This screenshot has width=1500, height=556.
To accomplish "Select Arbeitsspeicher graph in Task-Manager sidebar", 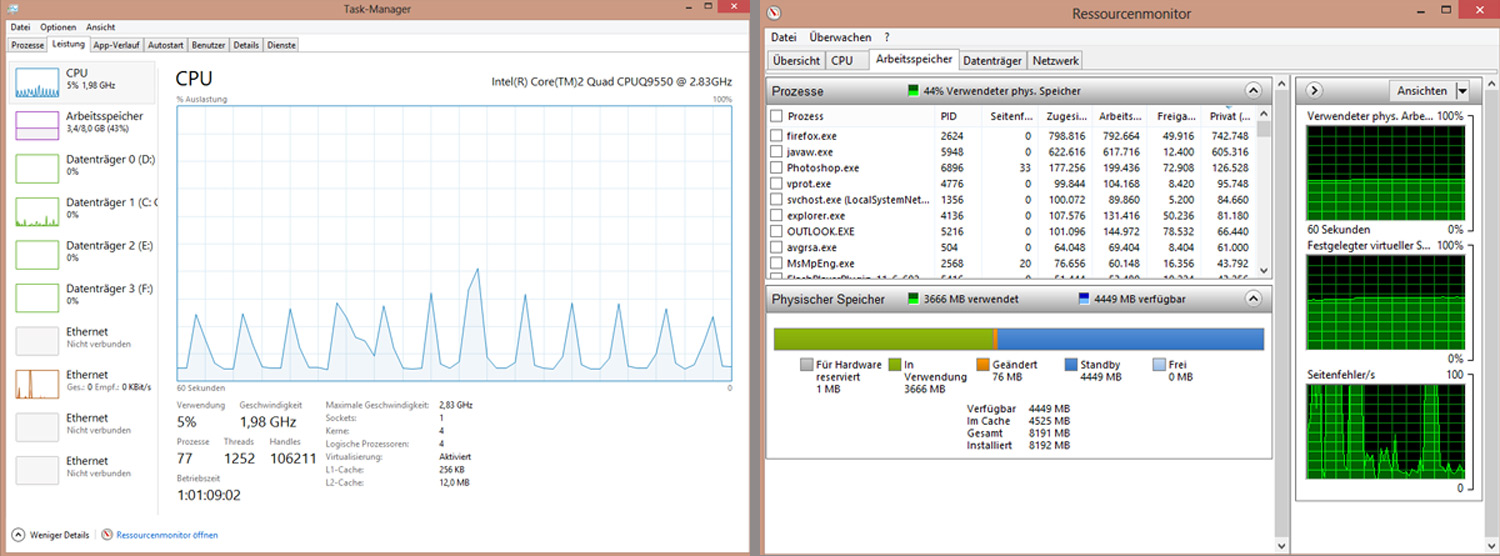I will 37,126.
